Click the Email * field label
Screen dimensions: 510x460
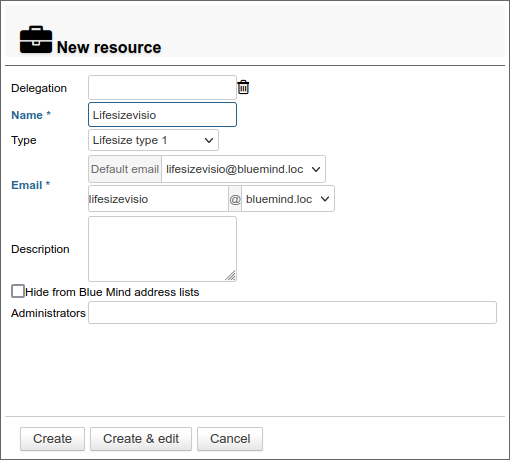point(31,185)
